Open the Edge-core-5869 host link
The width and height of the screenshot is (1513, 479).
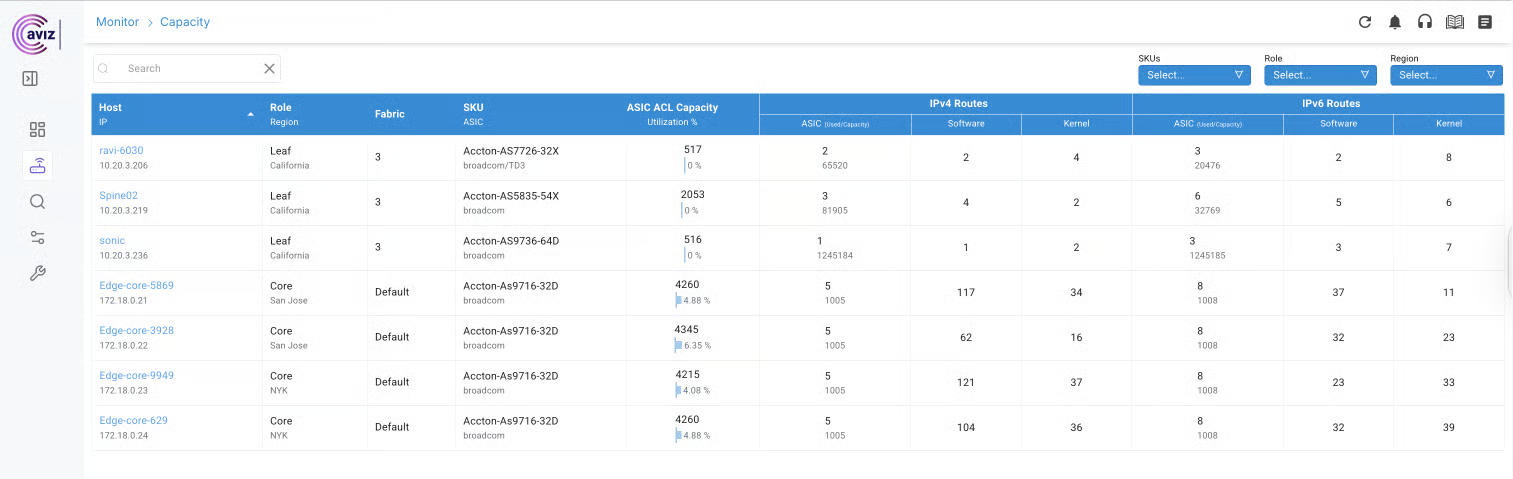pos(136,285)
